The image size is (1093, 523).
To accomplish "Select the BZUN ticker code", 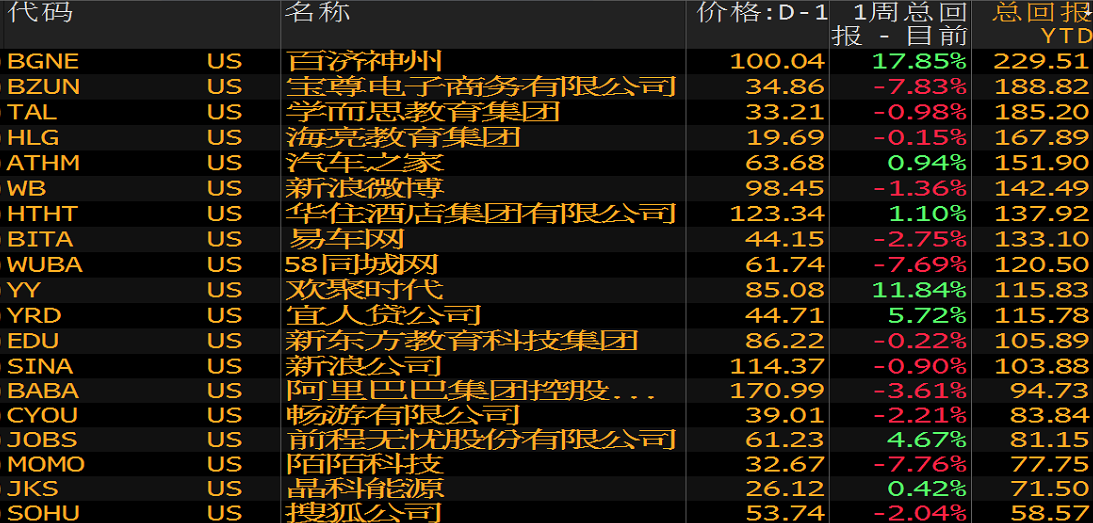I will (44, 87).
